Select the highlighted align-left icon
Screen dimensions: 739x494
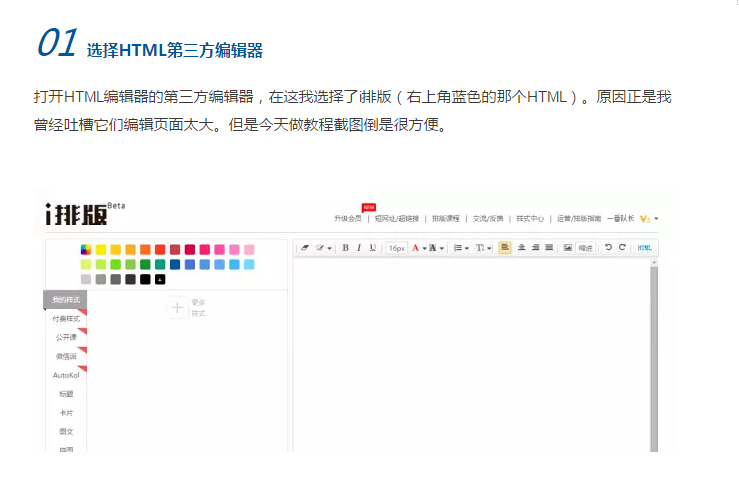505,248
